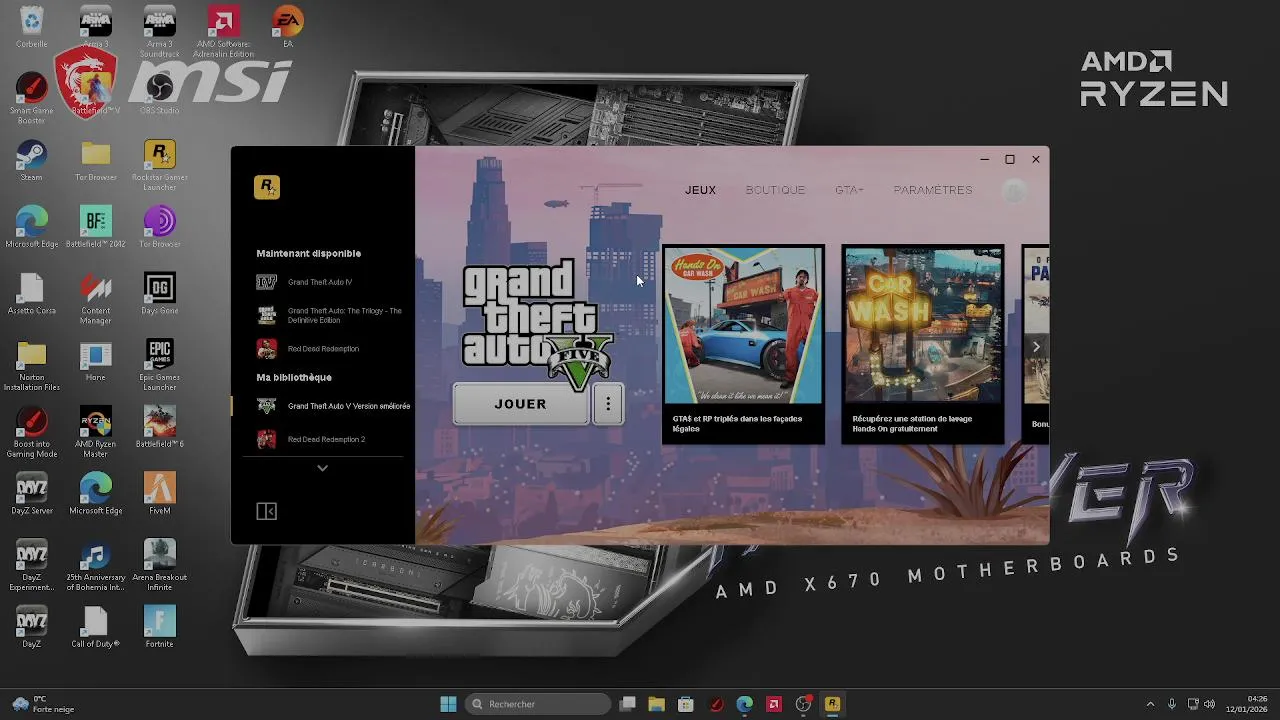Select AMD Software Adrenalin Edition desktop icon
Viewport: 1280px width, 720px height.
pos(224,31)
